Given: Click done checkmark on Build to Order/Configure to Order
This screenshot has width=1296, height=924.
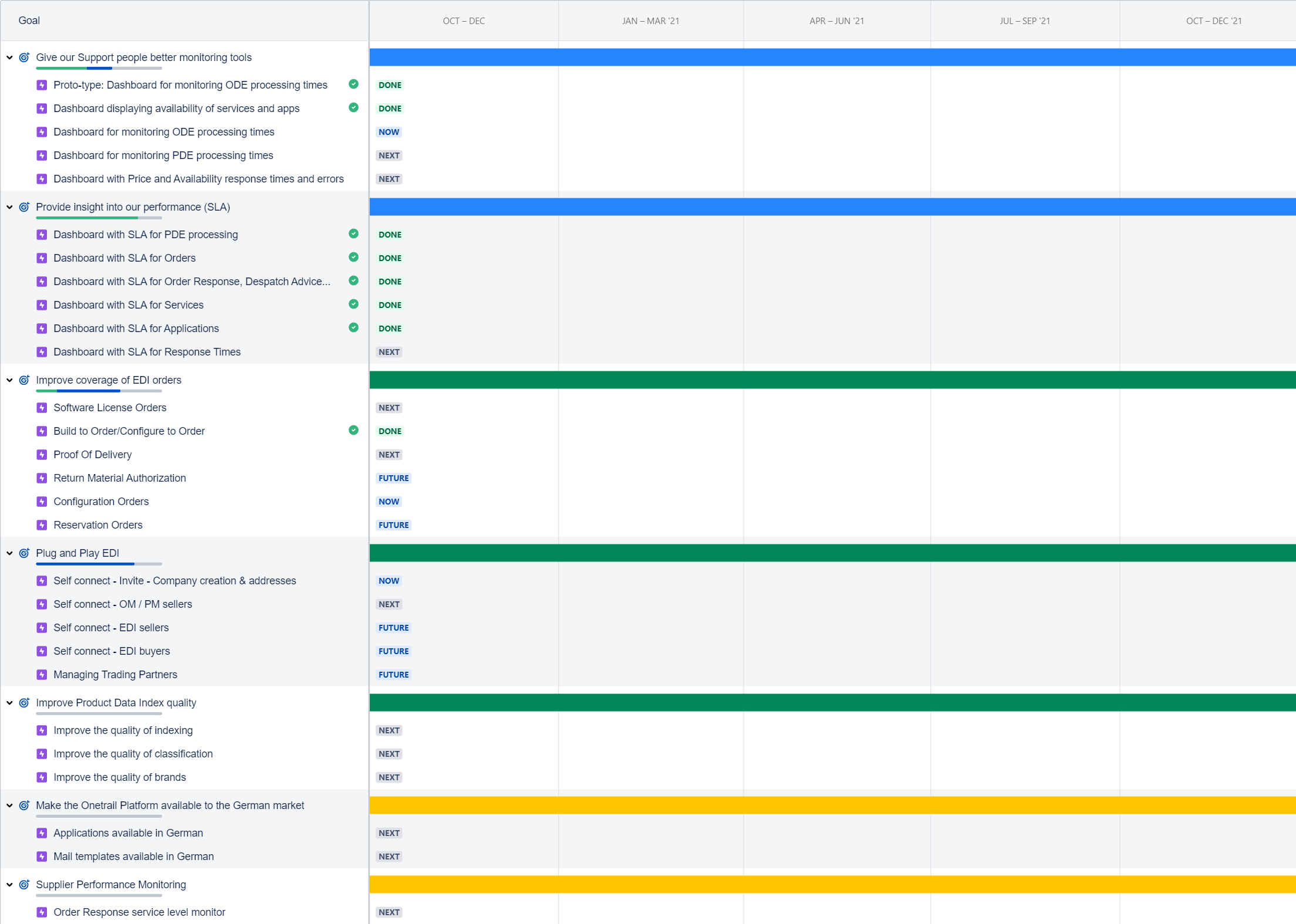Looking at the screenshot, I should [x=353, y=430].
